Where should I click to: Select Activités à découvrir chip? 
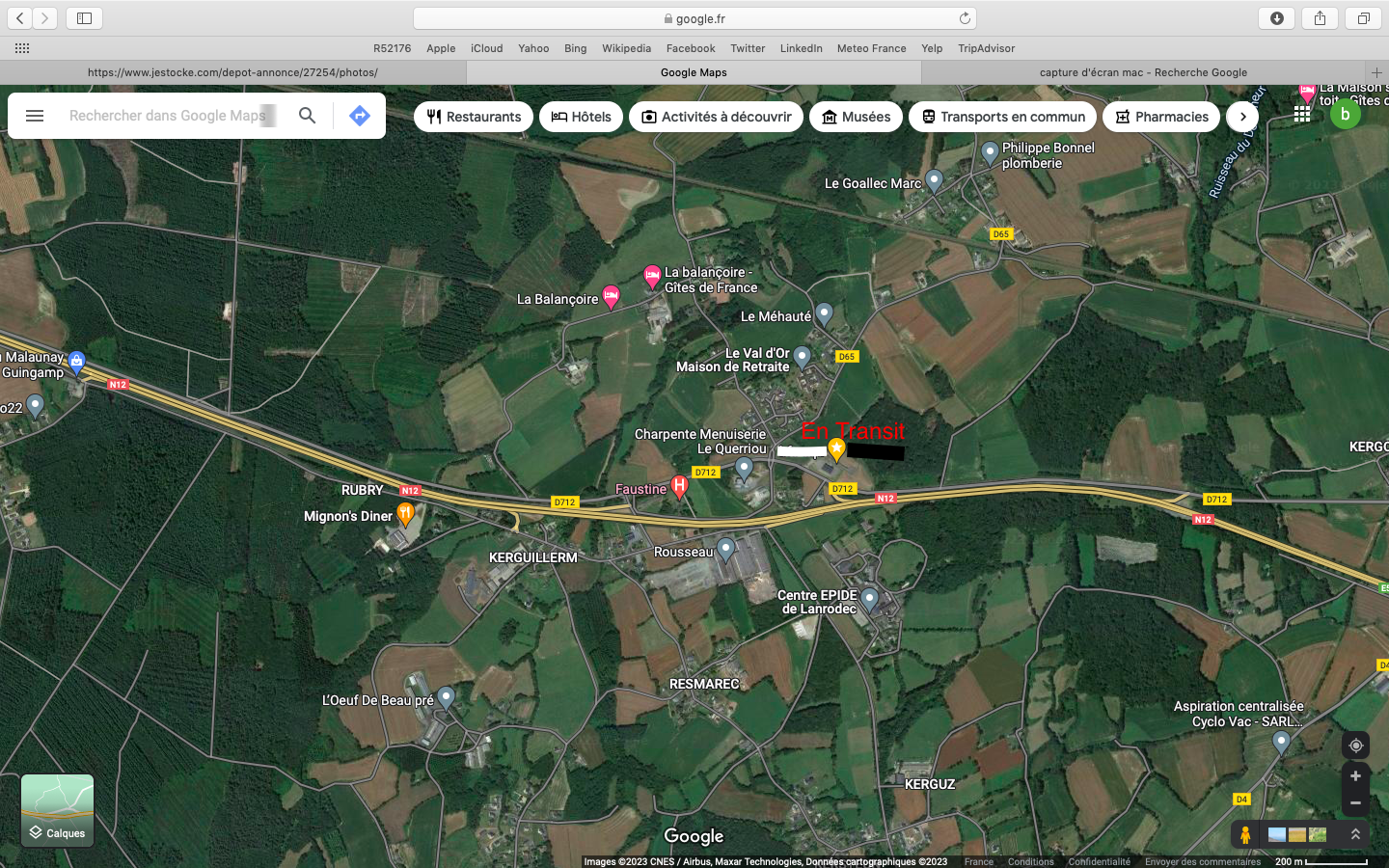(716, 117)
